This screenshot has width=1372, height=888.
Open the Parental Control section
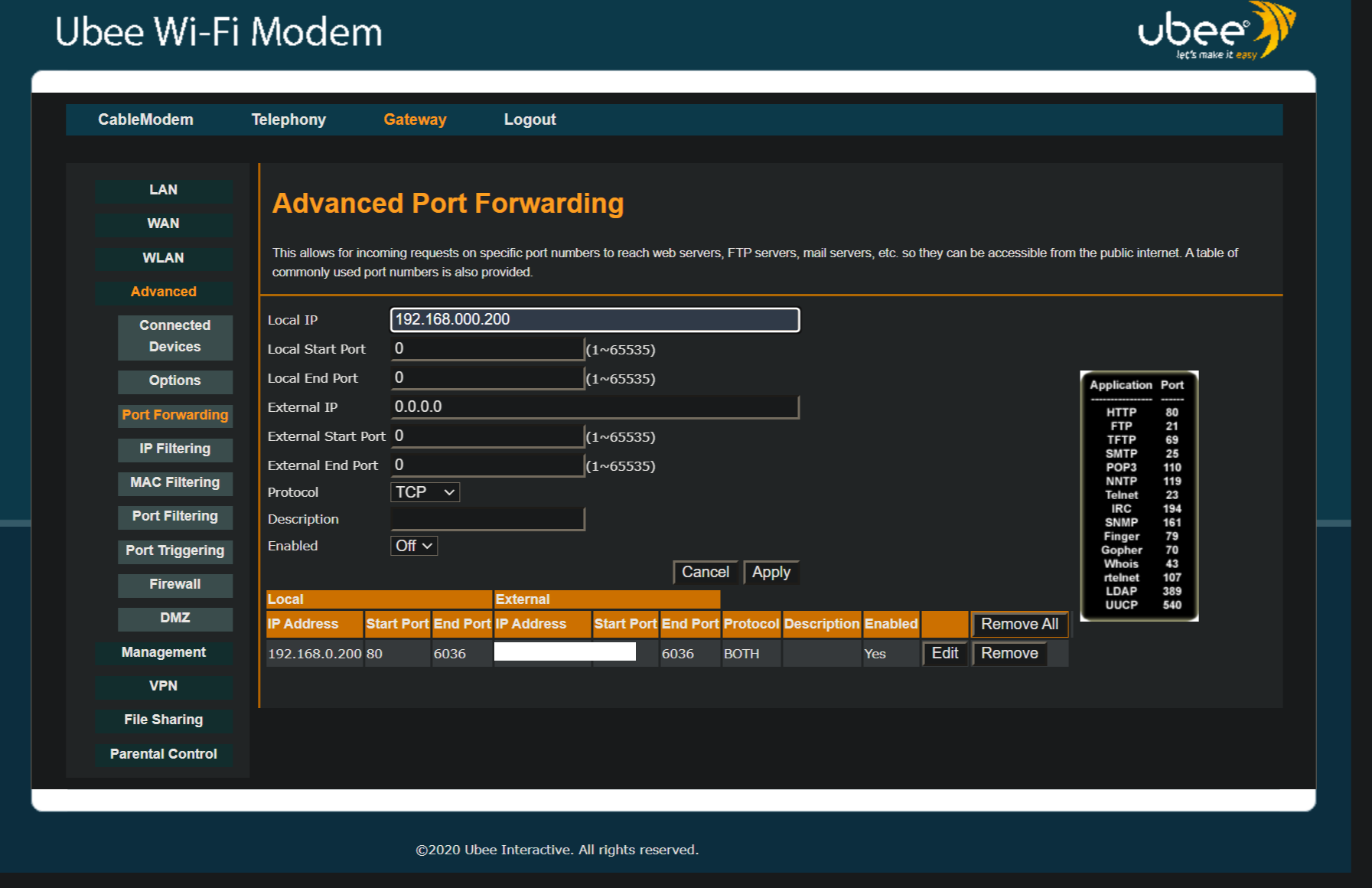(x=164, y=754)
